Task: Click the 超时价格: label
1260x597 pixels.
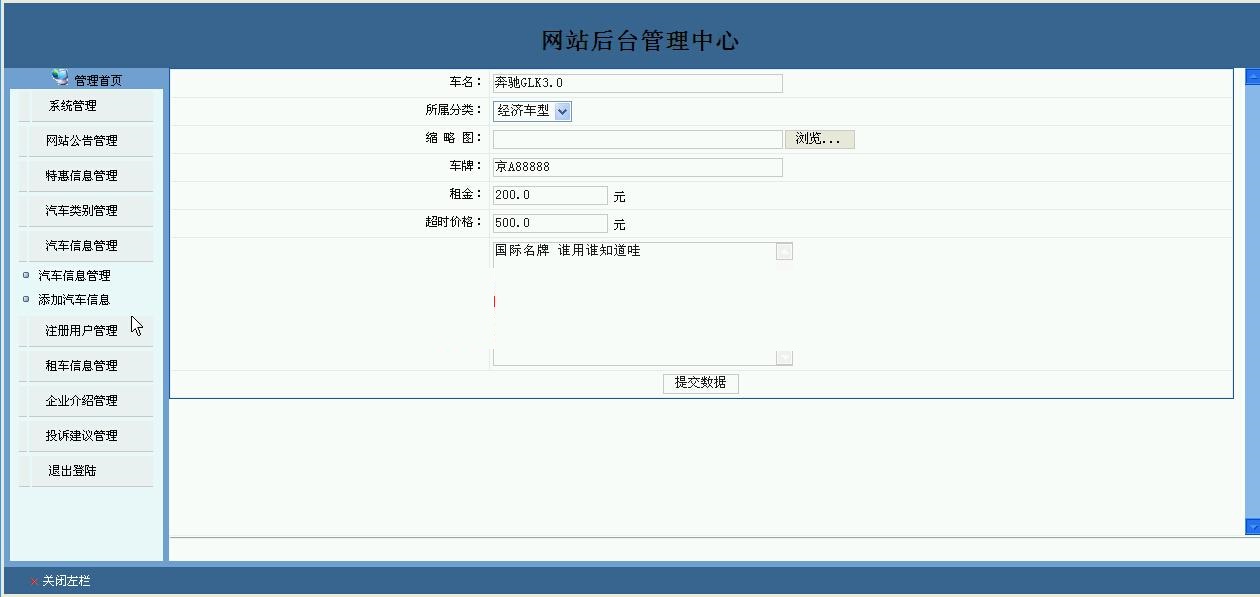Action: 454,222
